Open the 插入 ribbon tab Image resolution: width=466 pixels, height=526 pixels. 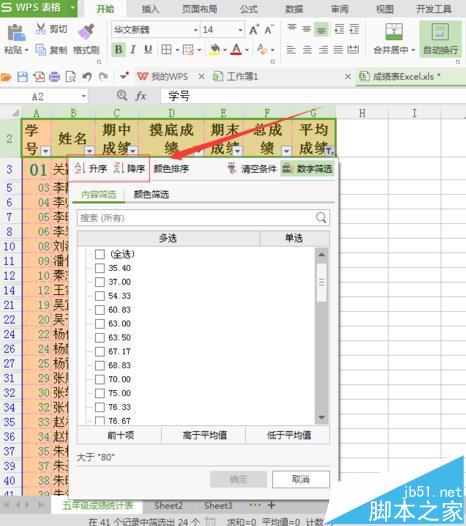click(150, 9)
